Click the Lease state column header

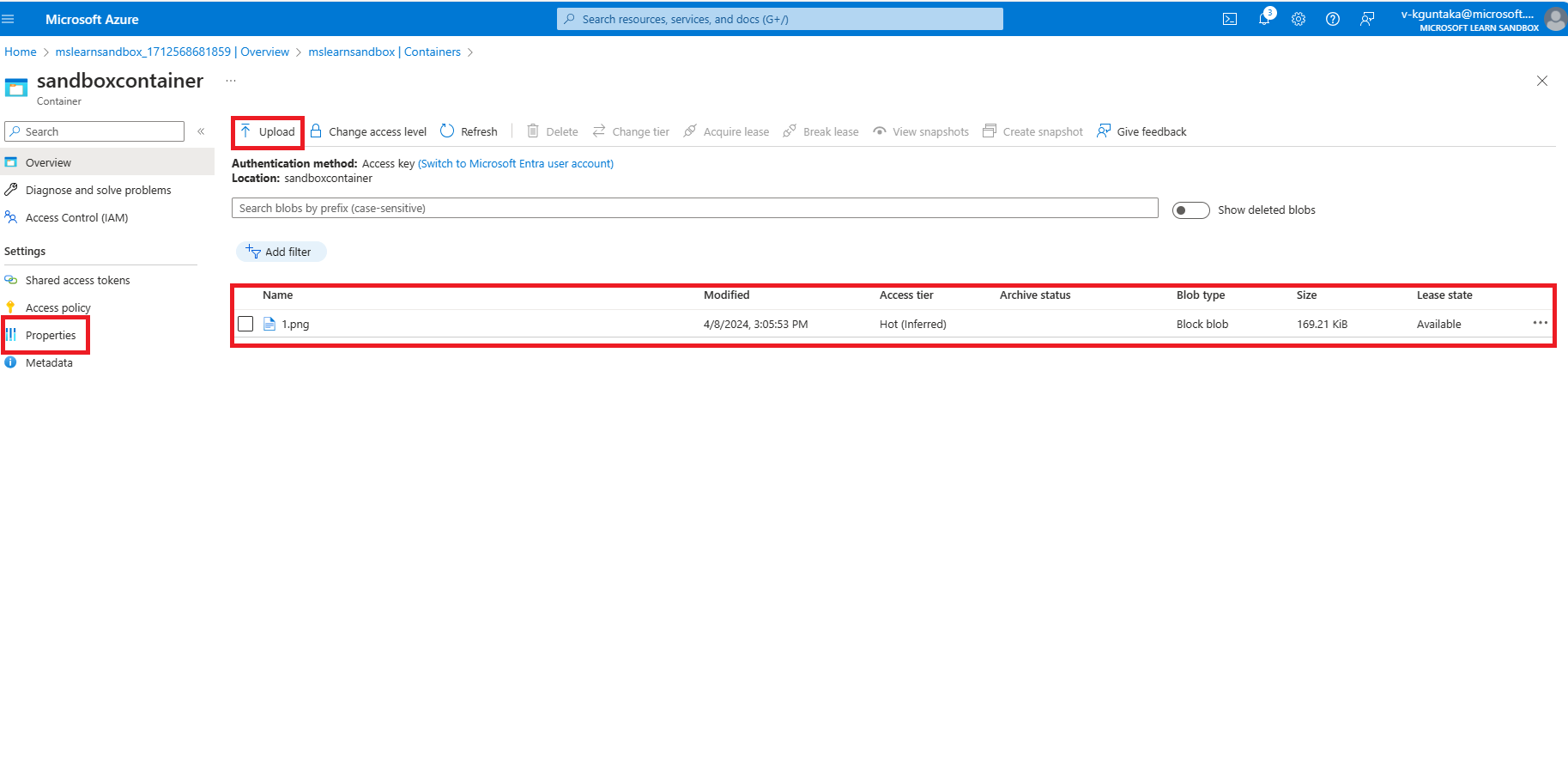point(1444,295)
